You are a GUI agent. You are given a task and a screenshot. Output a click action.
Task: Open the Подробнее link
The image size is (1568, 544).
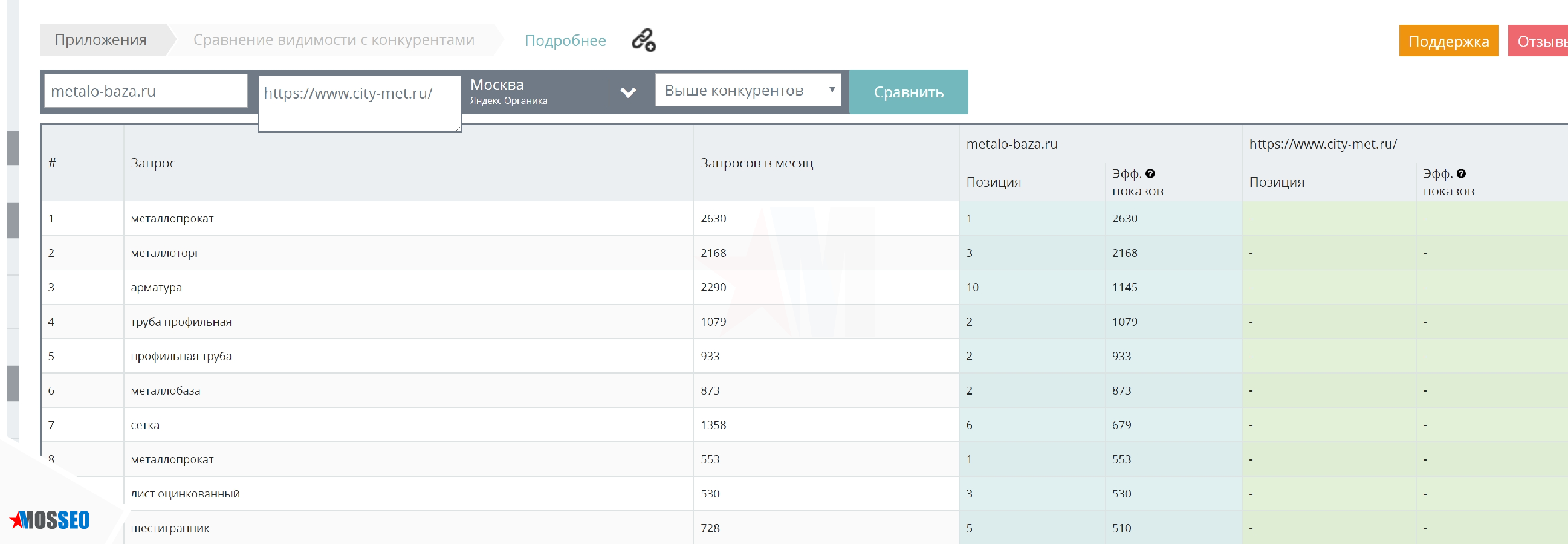(x=565, y=40)
